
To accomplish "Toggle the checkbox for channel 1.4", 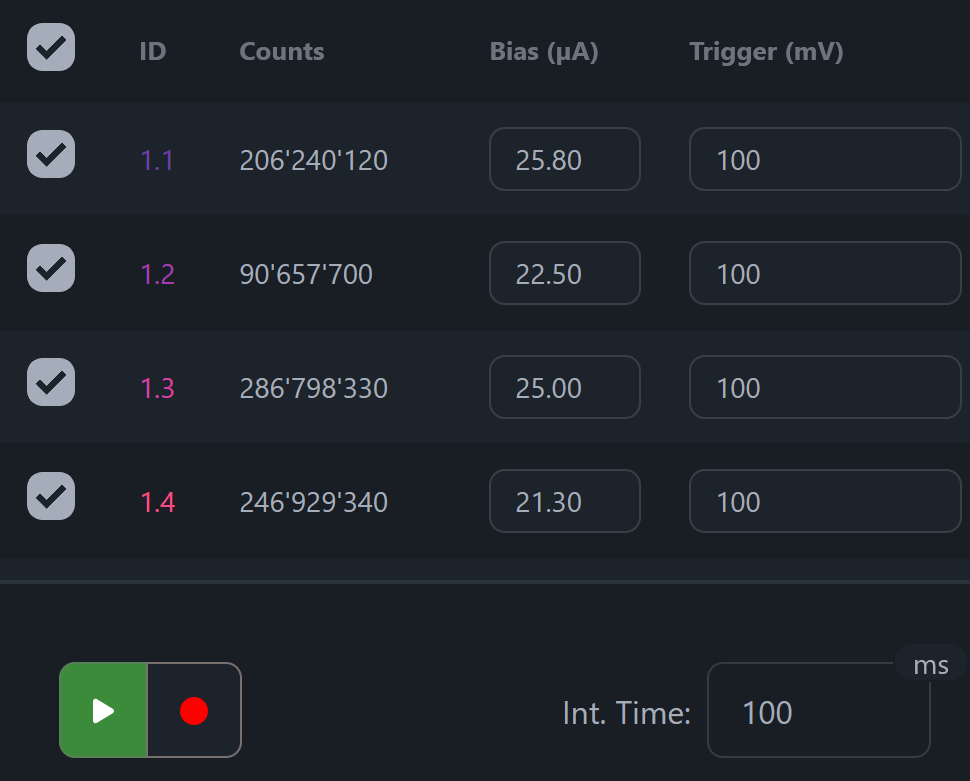I will point(51,496).
